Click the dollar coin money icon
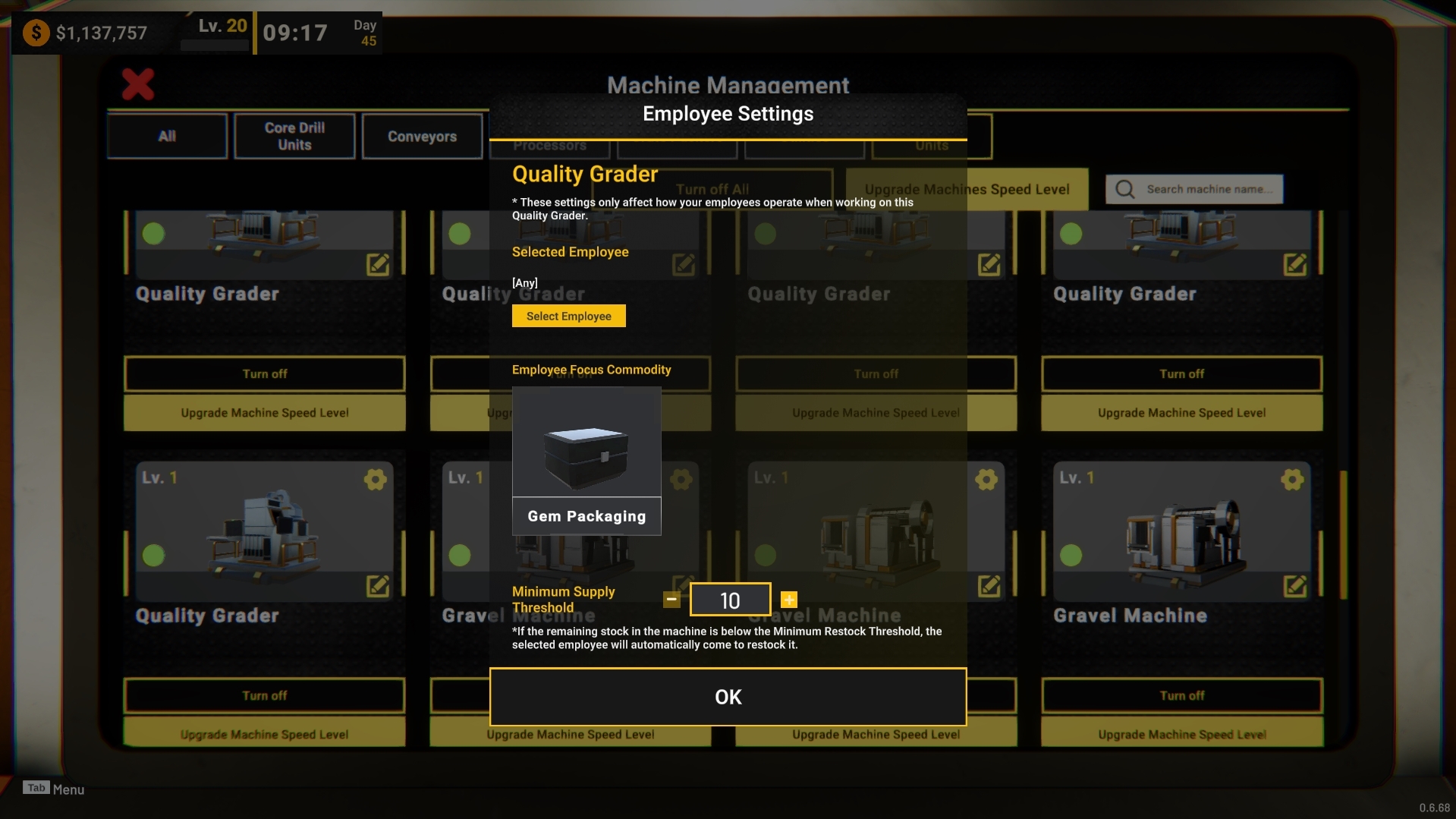This screenshot has height=819, width=1456. [x=36, y=33]
